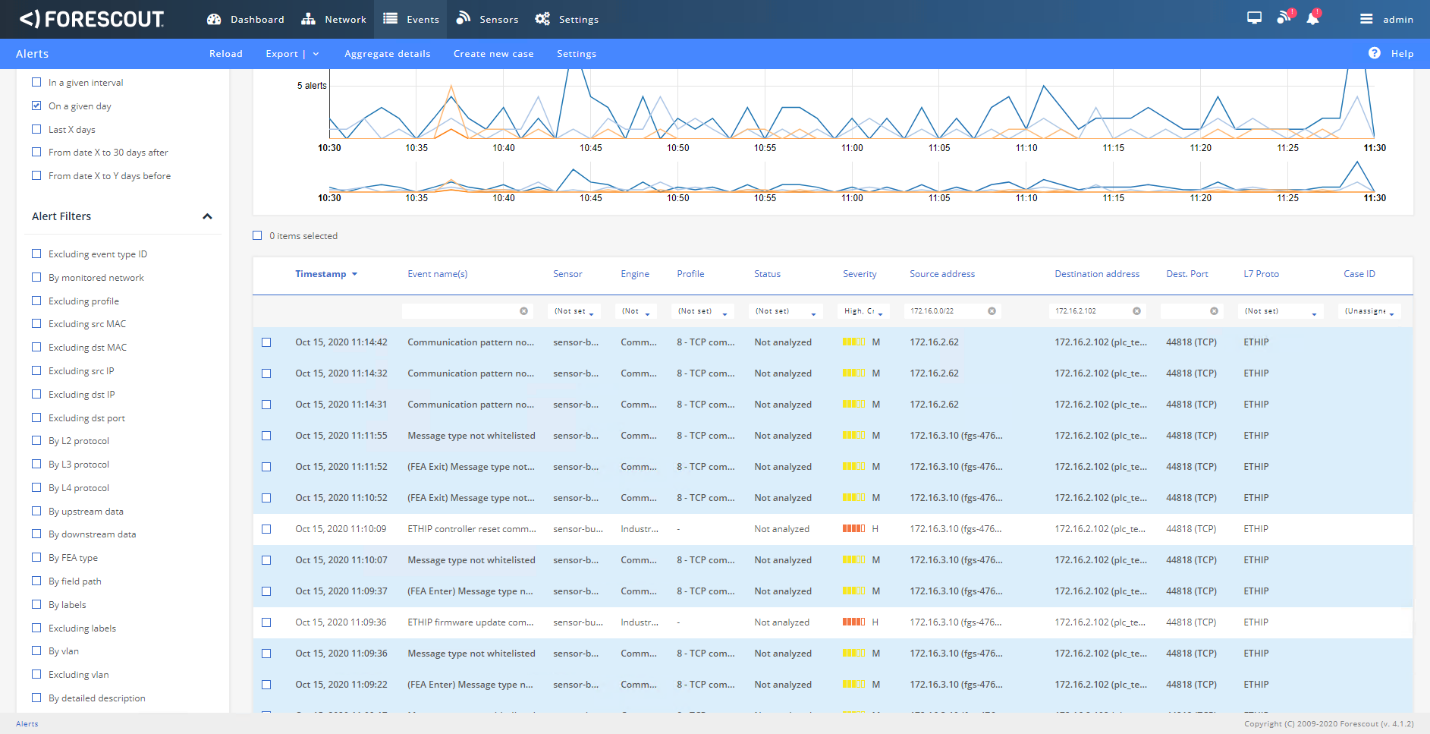The width and height of the screenshot is (1430, 734).
Task: Tick 'From date X to 30 days after'
Action: tap(37, 152)
